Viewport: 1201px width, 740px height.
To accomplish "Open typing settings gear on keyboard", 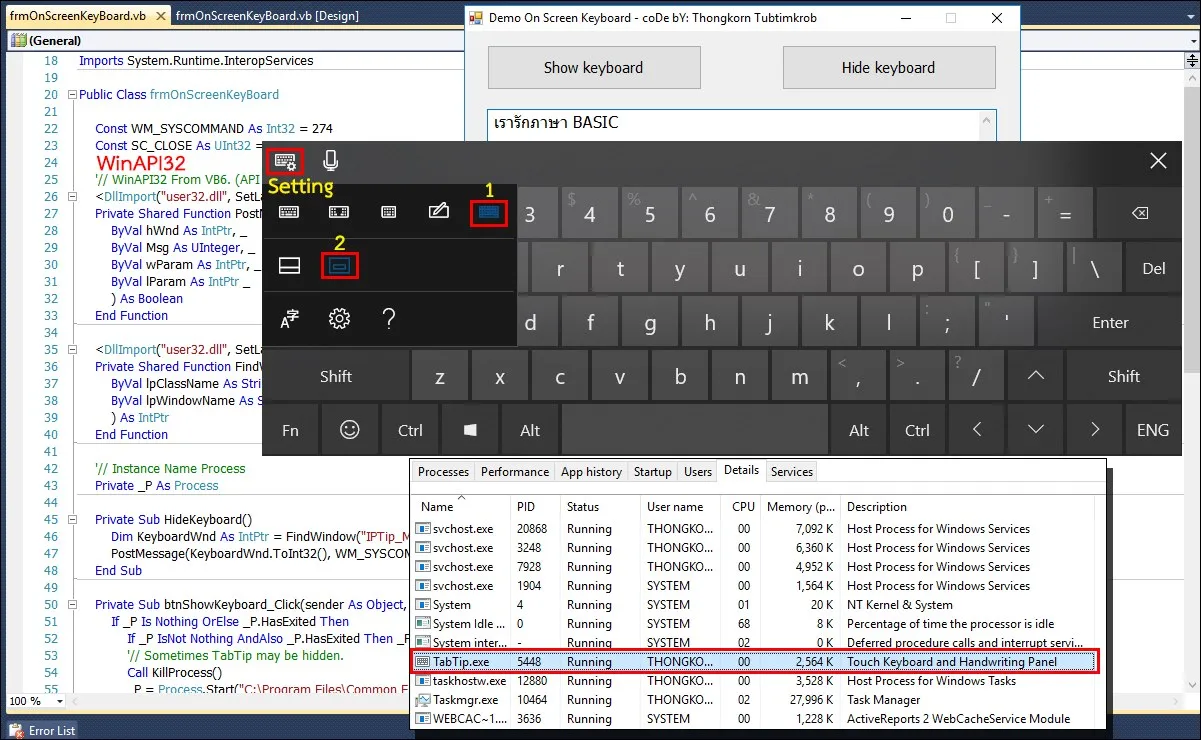I will (339, 319).
